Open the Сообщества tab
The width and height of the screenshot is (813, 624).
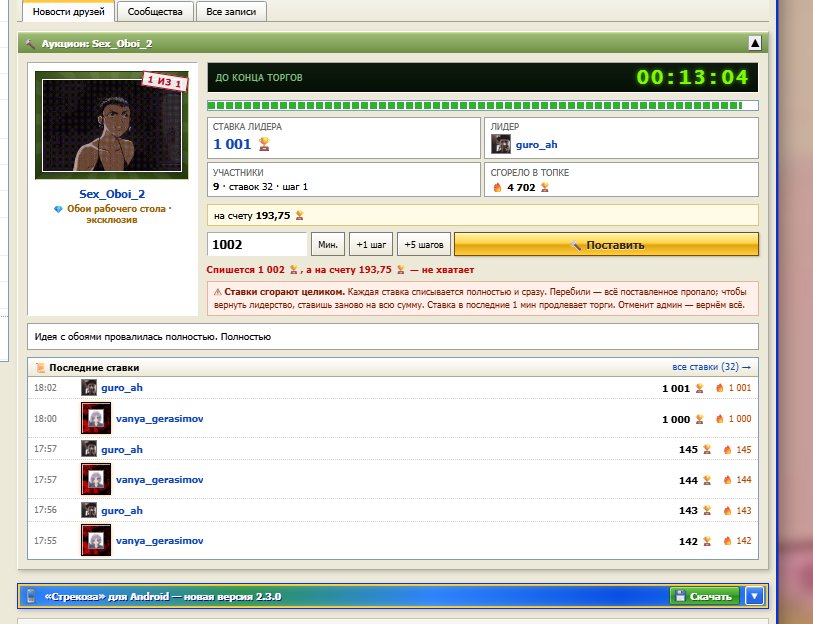click(155, 11)
